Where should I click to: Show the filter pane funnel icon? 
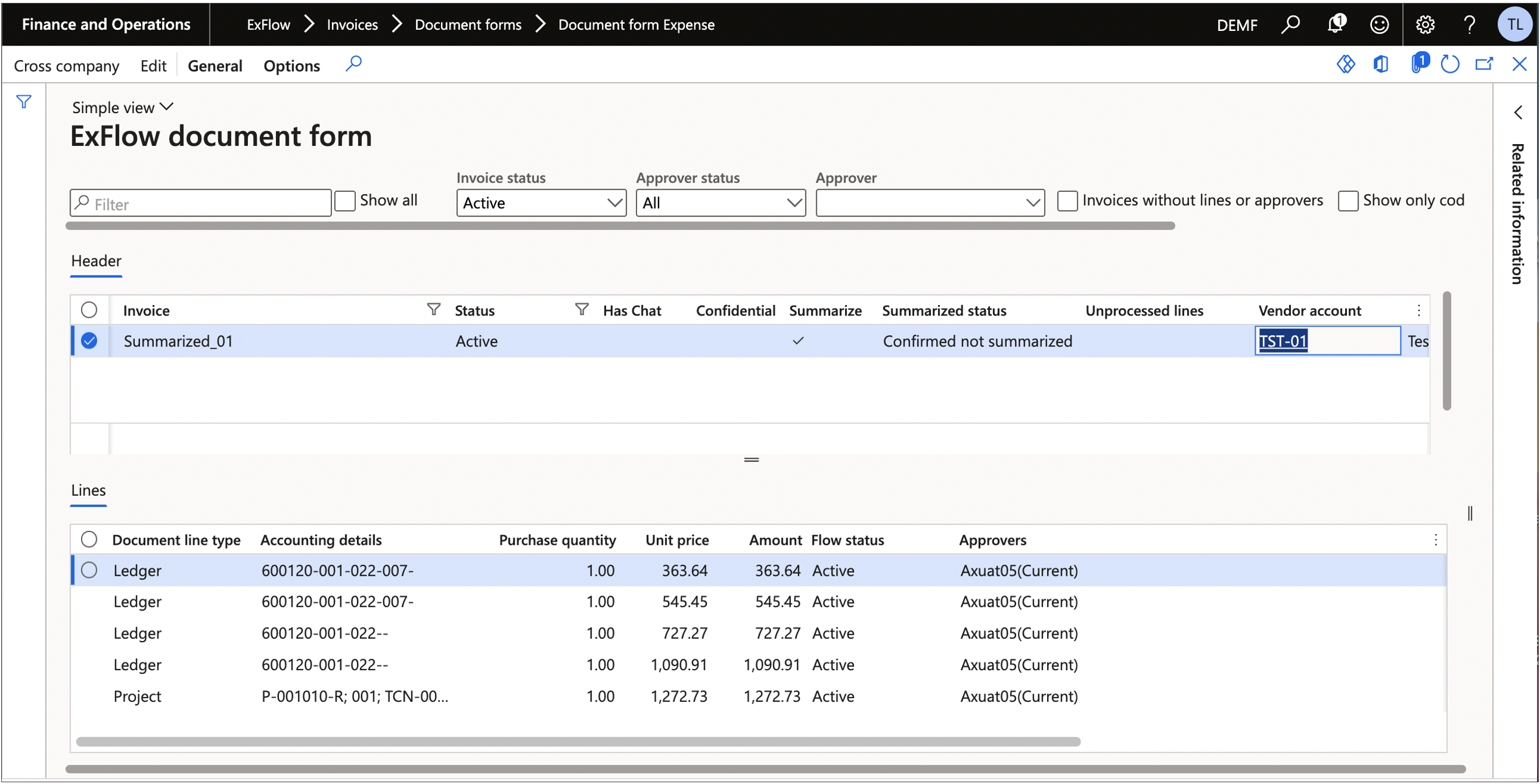tap(24, 102)
